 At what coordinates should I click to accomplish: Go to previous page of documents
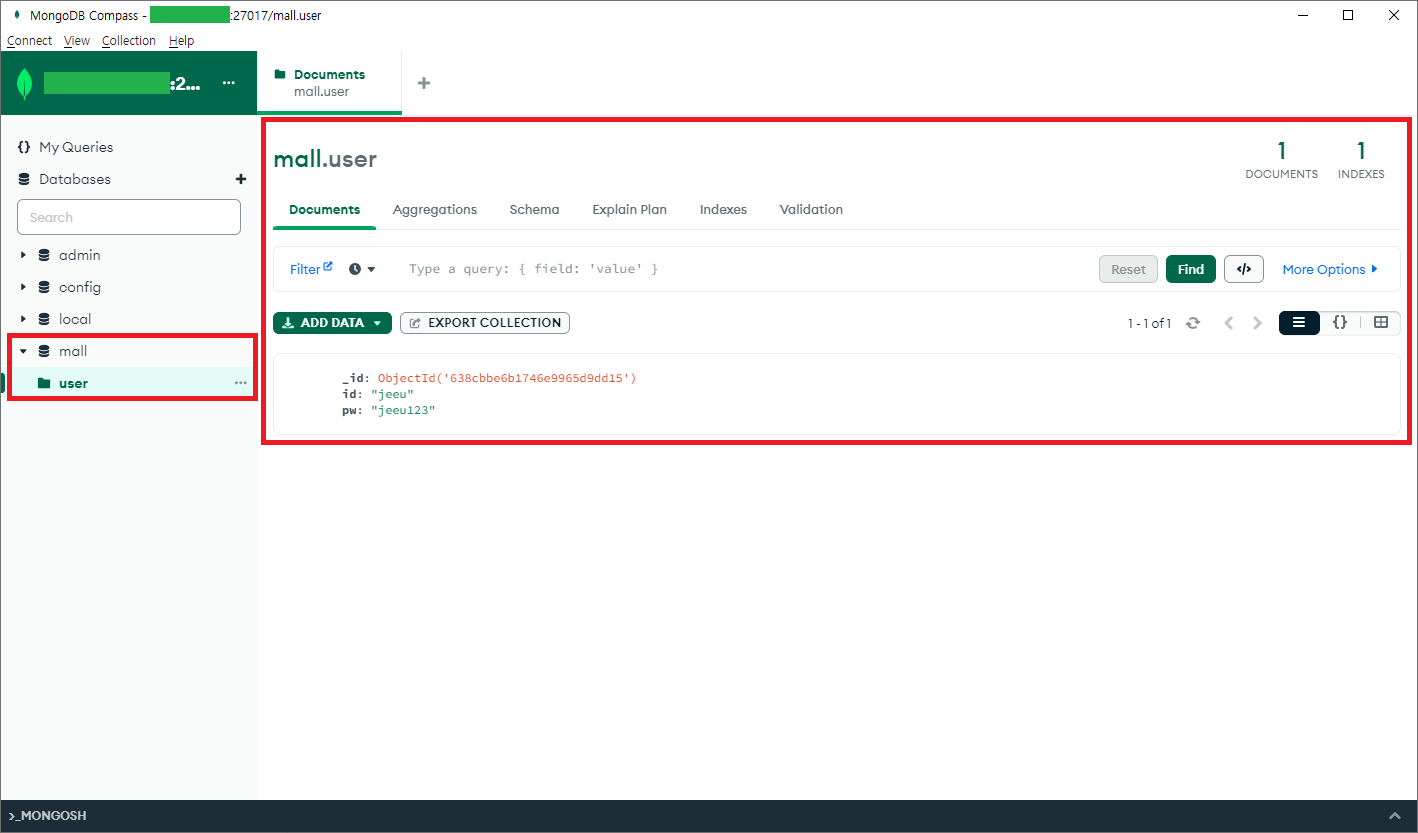(1229, 323)
